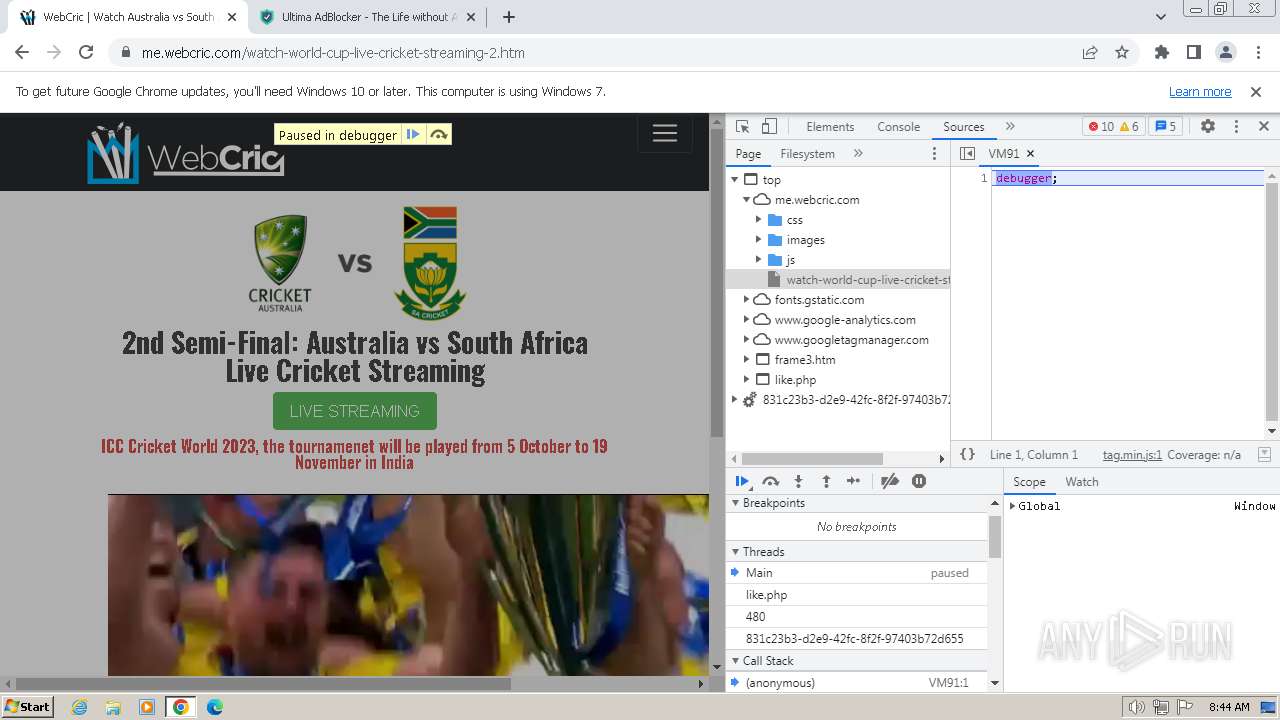Click the coverage details icon in editor status bar
The image size is (1280, 720).
tap(1264, 455)
